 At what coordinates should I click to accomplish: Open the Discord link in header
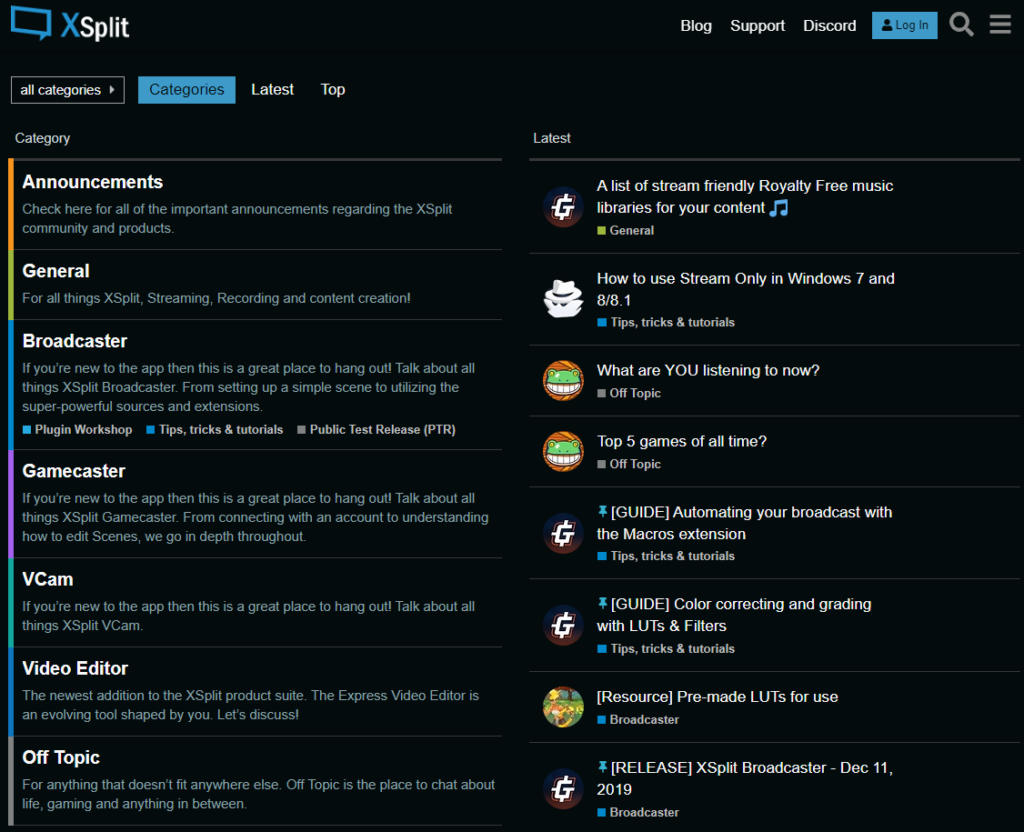pos(829,25)
